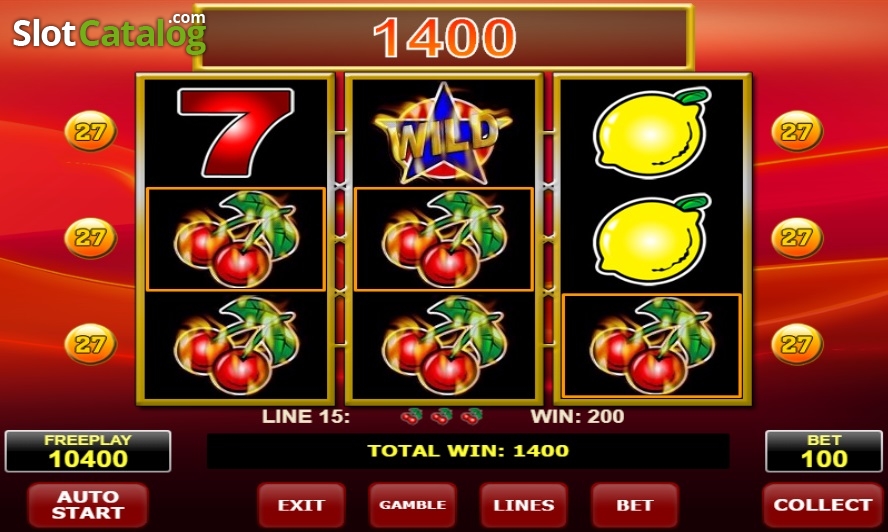
Task: Click the middle-left orange 27 coin
Action: click(91, 238)
